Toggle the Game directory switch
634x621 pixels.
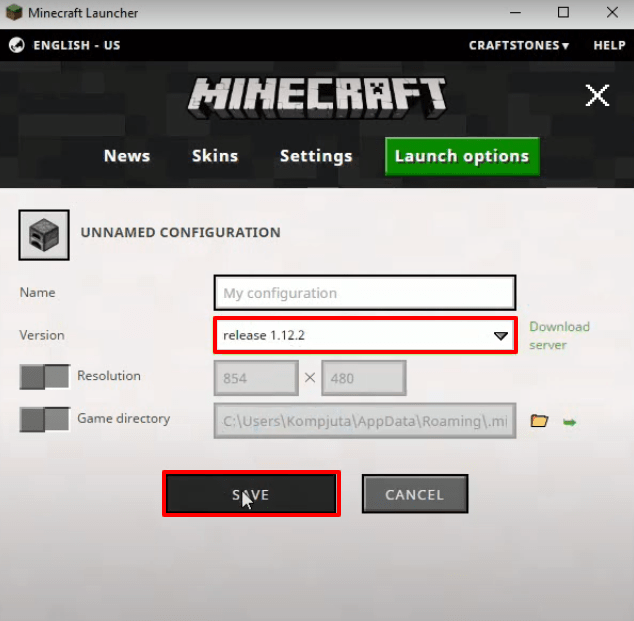click(x=44, y=419)
